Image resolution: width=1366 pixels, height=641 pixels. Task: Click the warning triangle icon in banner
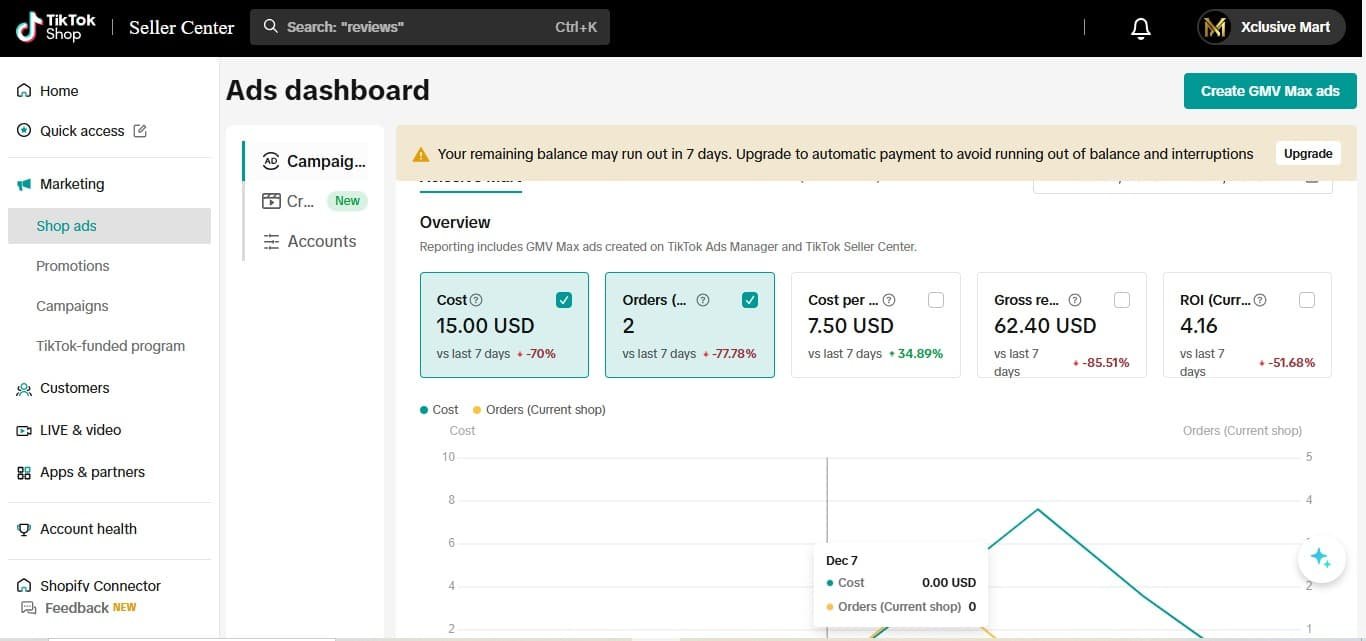pyautogui.click(x=421, y=154)
